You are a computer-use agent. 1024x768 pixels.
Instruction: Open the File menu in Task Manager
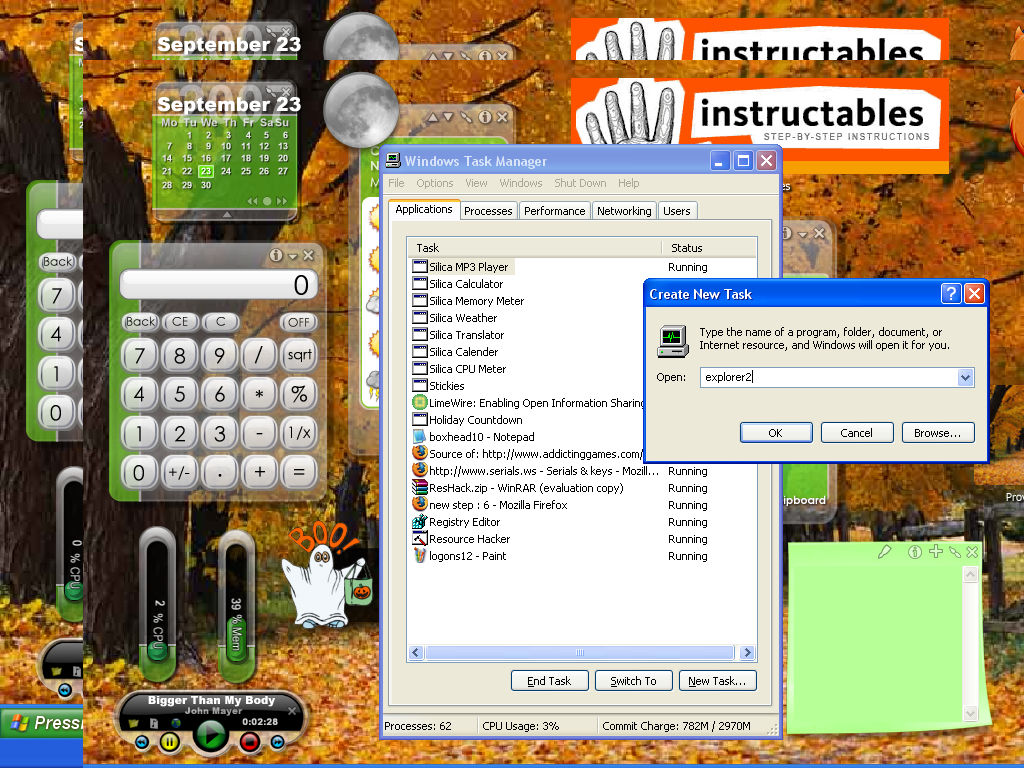396,183
